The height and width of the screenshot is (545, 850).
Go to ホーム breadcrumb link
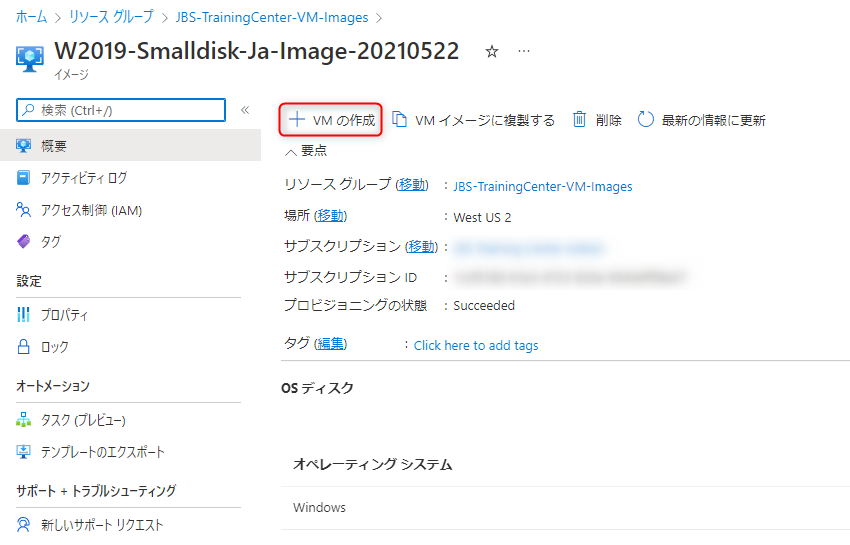click(x=31, y=17)
